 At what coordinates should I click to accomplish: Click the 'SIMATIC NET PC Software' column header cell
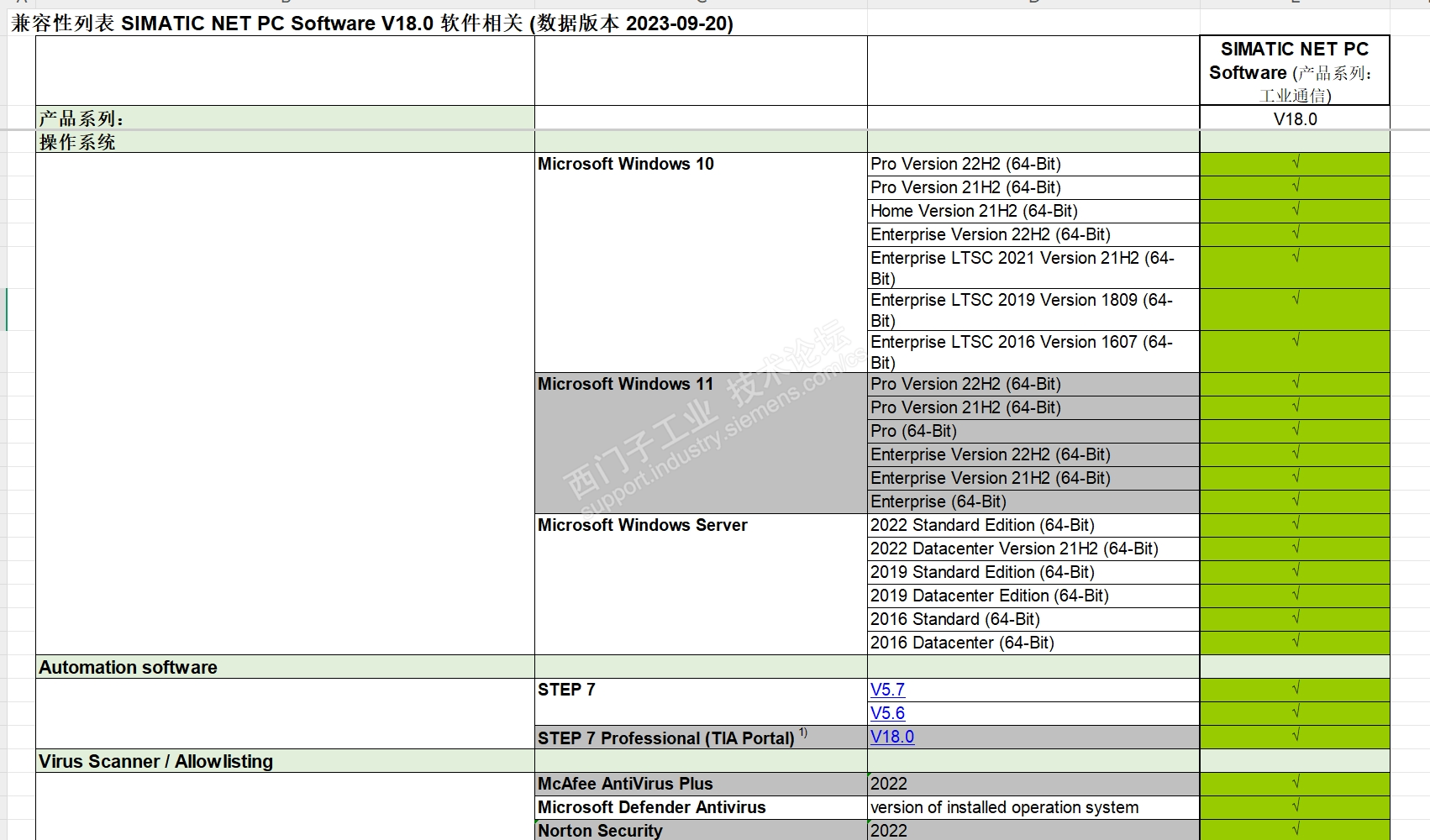[1295, 71]
